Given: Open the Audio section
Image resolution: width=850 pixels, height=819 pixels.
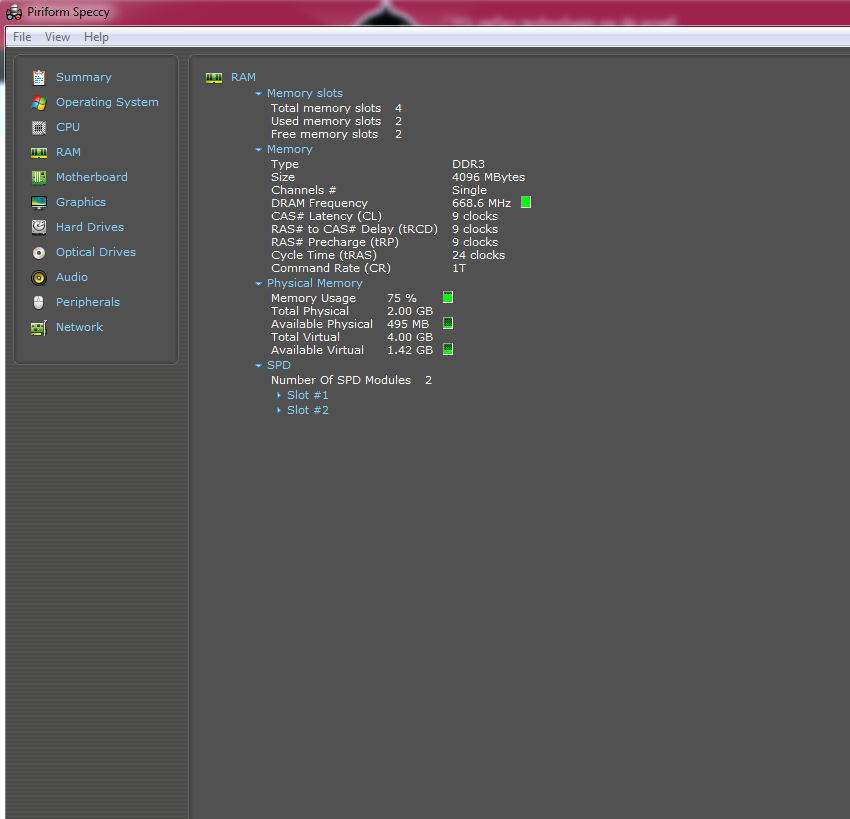Looking at the screenshot, I should (72, 277).
